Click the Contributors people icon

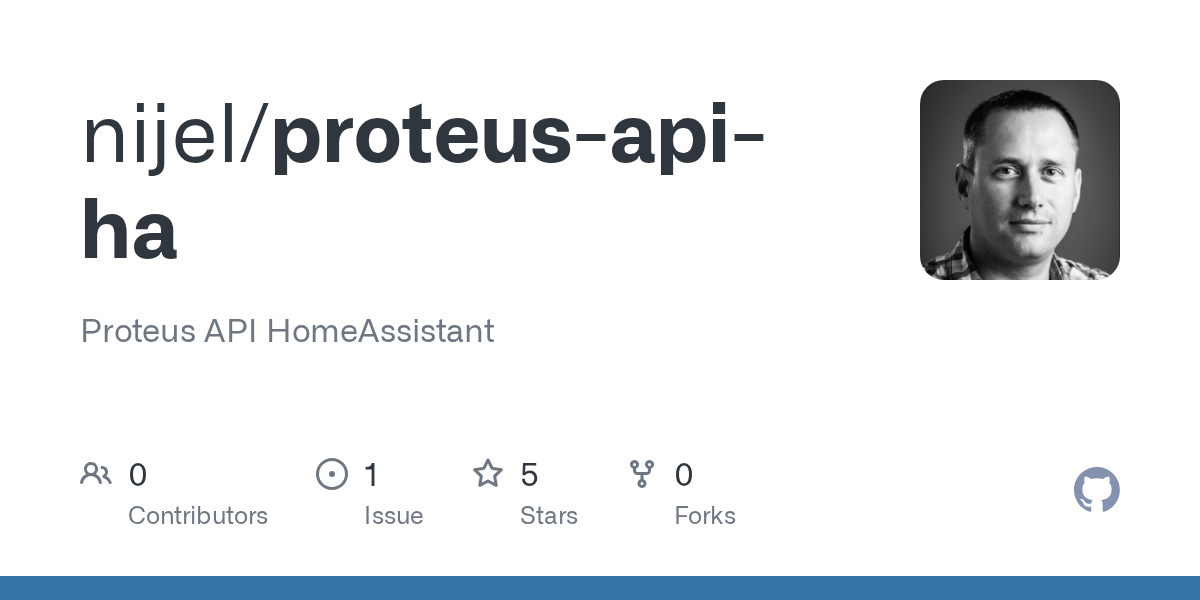(96, 474)
